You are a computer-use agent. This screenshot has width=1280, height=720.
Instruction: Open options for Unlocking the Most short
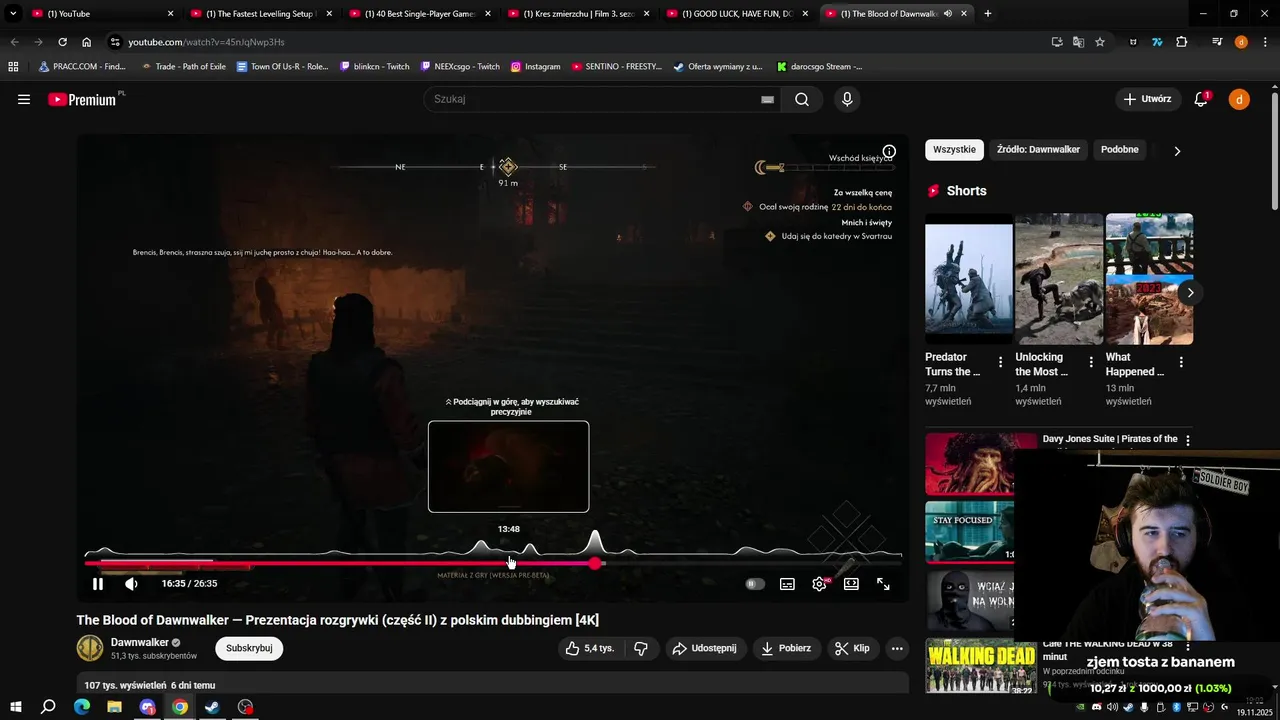[x=1091, y=362]
